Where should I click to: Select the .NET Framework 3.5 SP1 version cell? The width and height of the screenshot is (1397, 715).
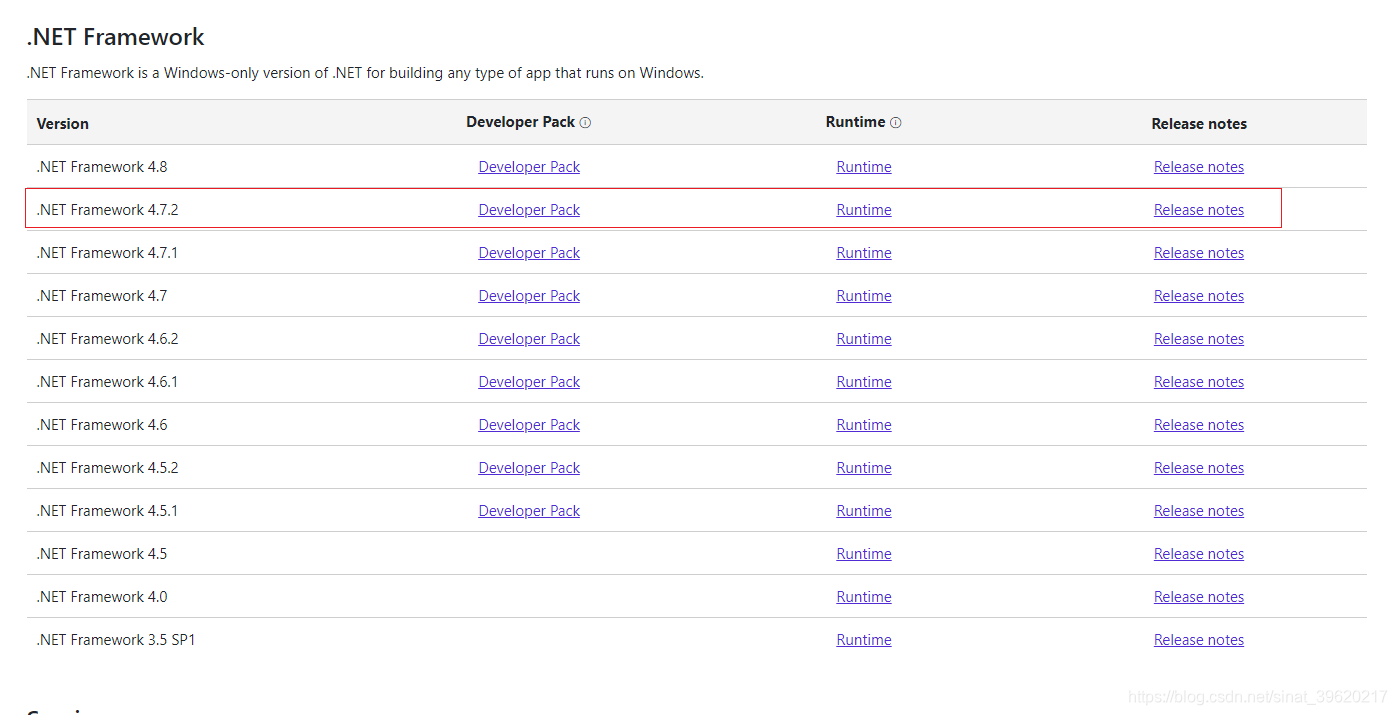[x=116, y=640]
